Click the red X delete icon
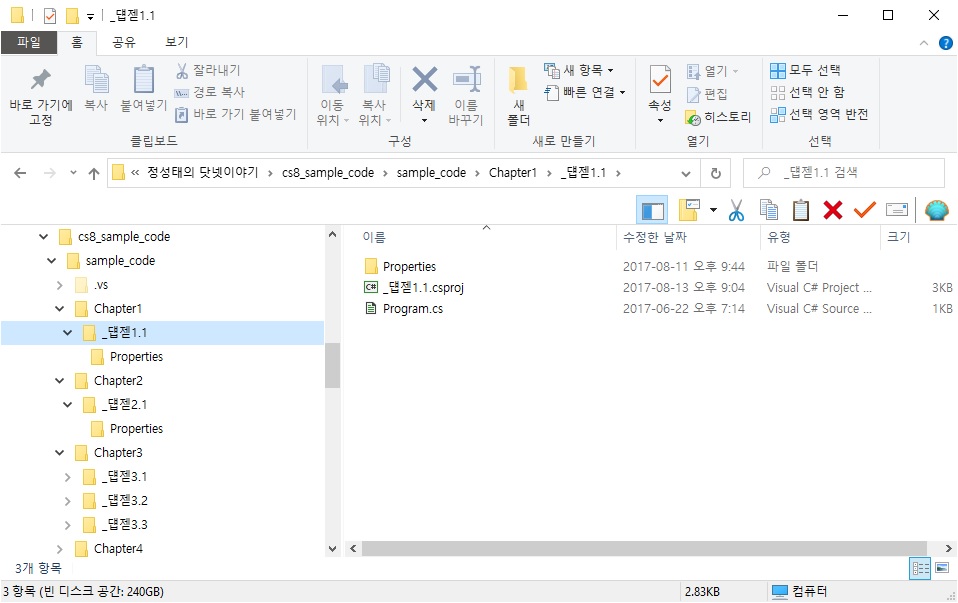Screen dimensions: 958x603 (832, 210)
